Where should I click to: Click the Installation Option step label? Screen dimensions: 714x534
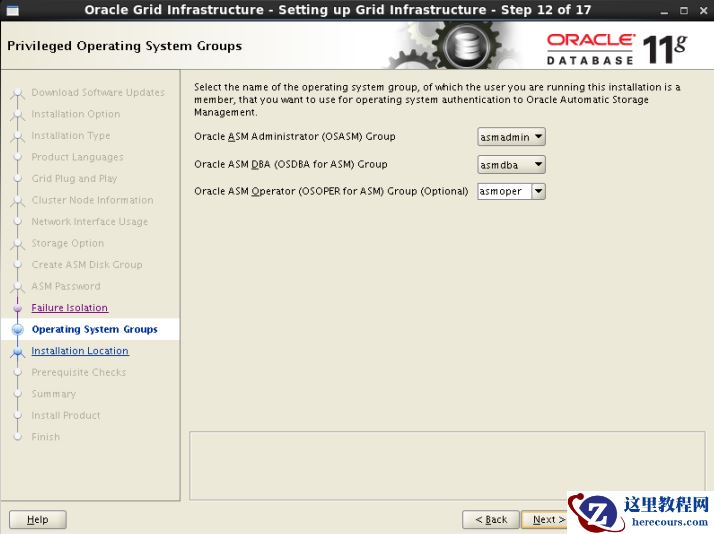pos(76,114)
